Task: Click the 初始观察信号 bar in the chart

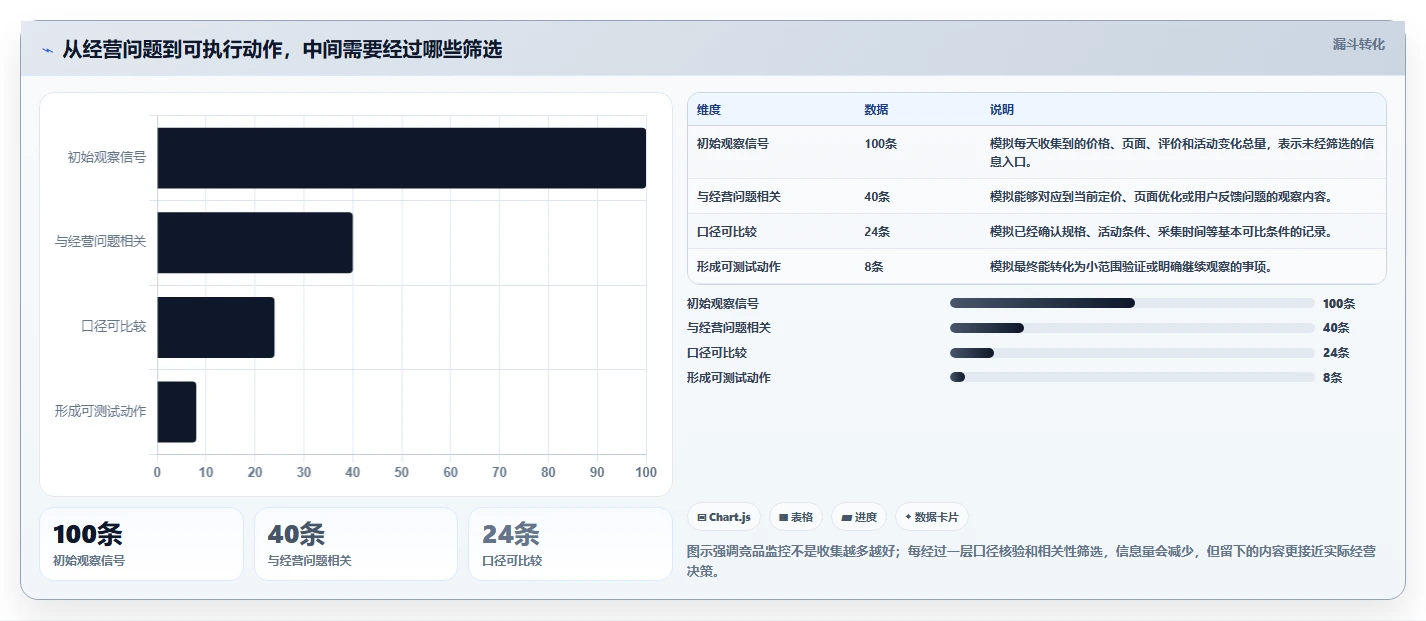Action: [401, 158]
